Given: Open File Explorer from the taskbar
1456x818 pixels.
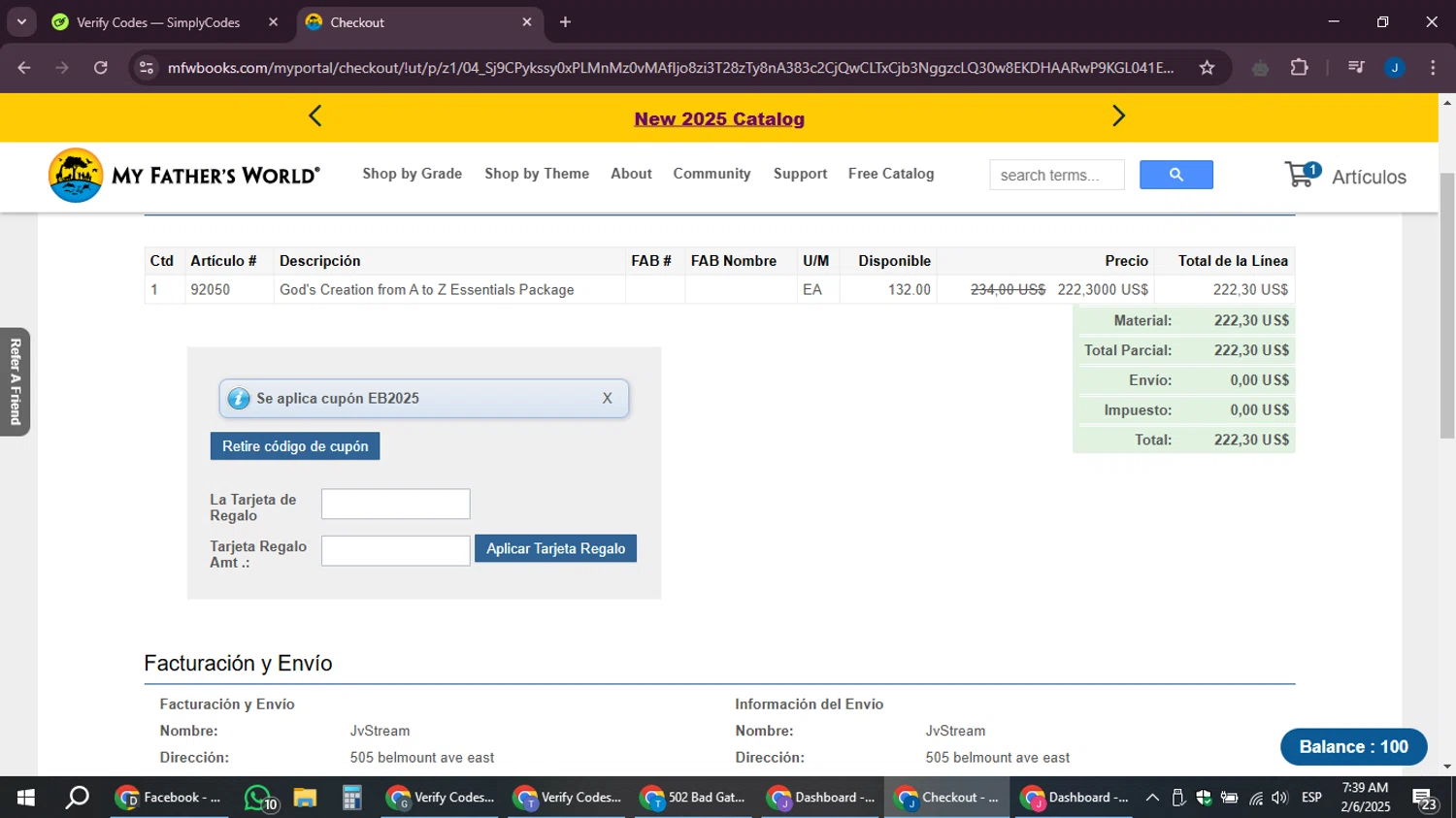Looking at the screenshot, I should pos(305,798).
